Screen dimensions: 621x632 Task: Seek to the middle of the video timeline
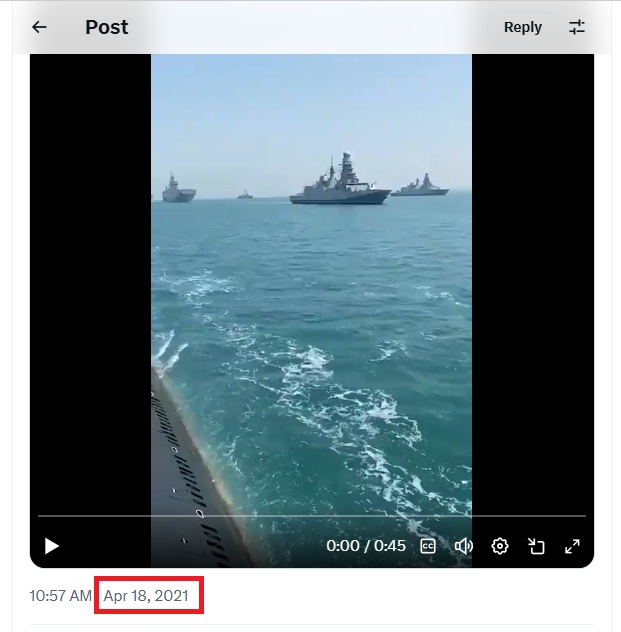coord(312,516)
